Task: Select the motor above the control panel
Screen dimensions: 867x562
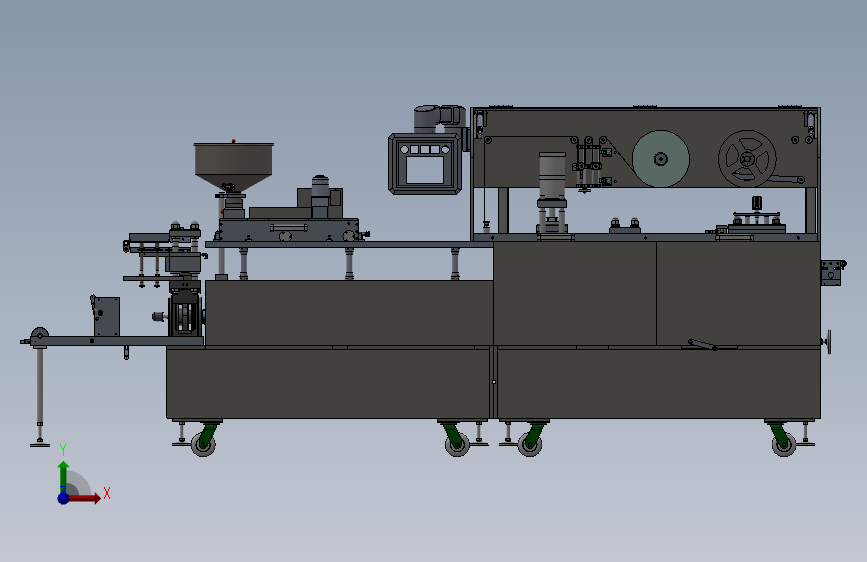Action: tap(440, 119)
